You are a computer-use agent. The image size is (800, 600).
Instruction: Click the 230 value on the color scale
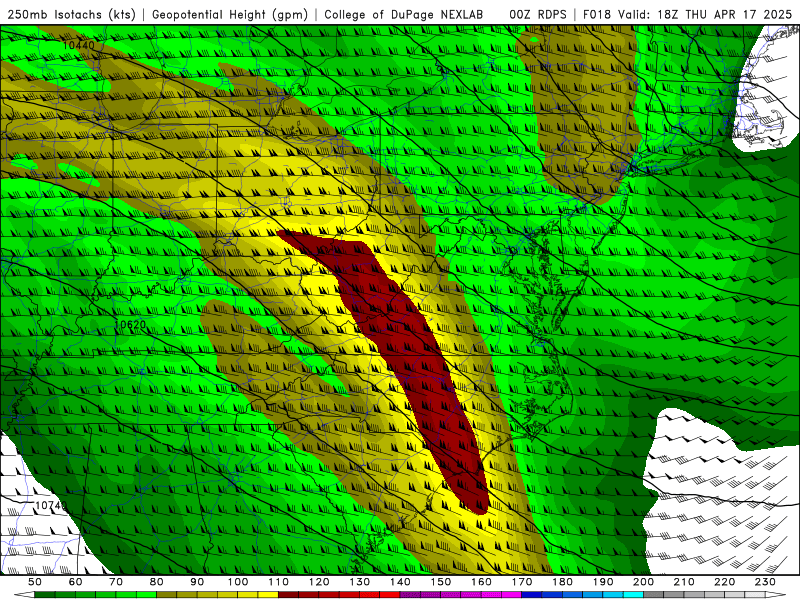click(x=766, y=582)
